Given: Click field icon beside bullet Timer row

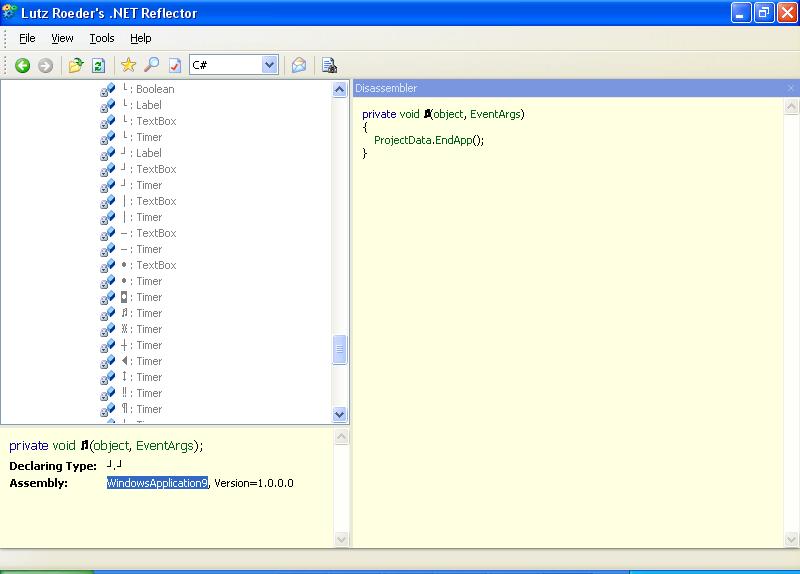Looking at the screenshot, I should click(x=108, y=282).
